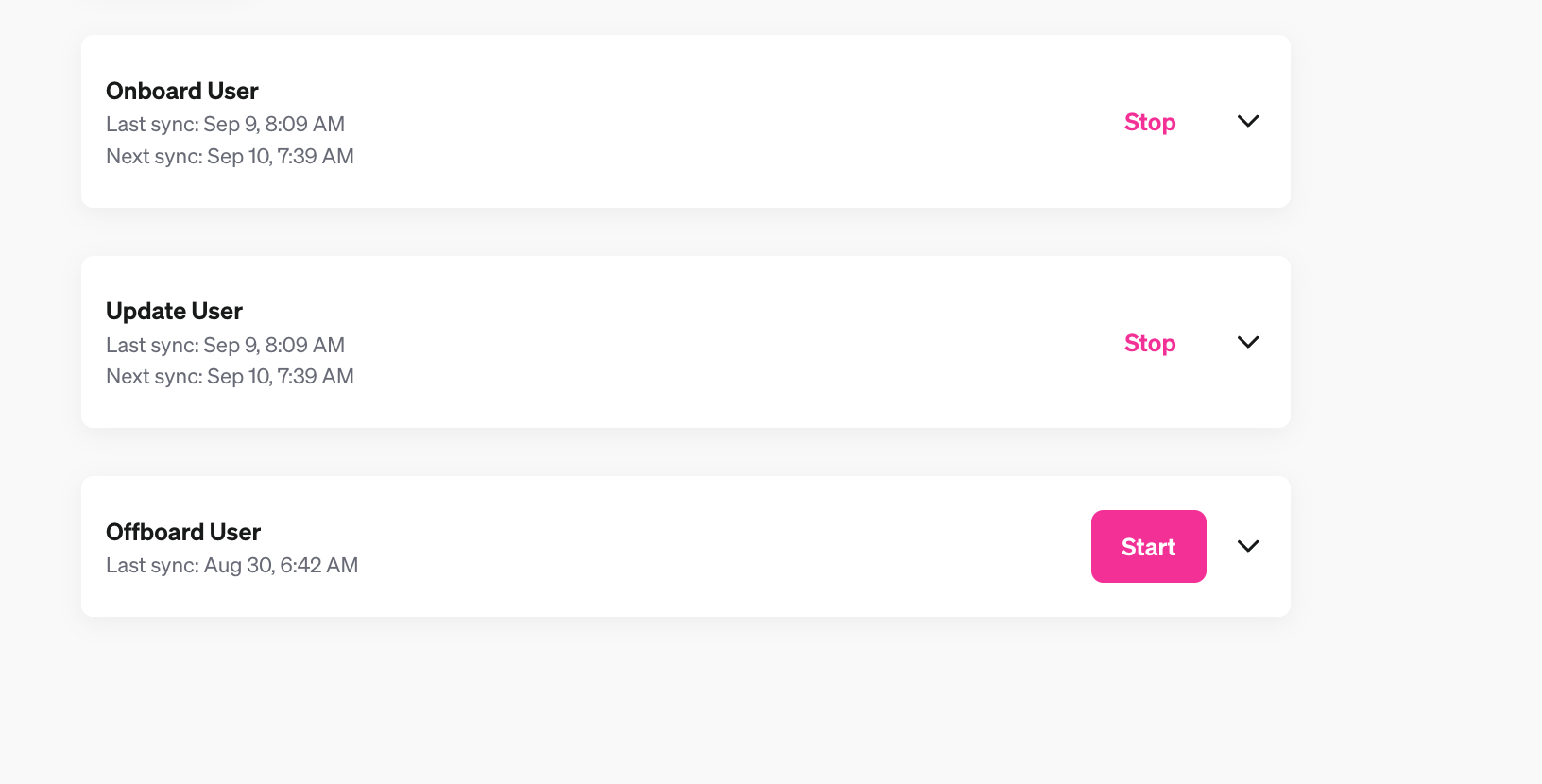Click empty middle of Onboard User card

tap(709, 122)
